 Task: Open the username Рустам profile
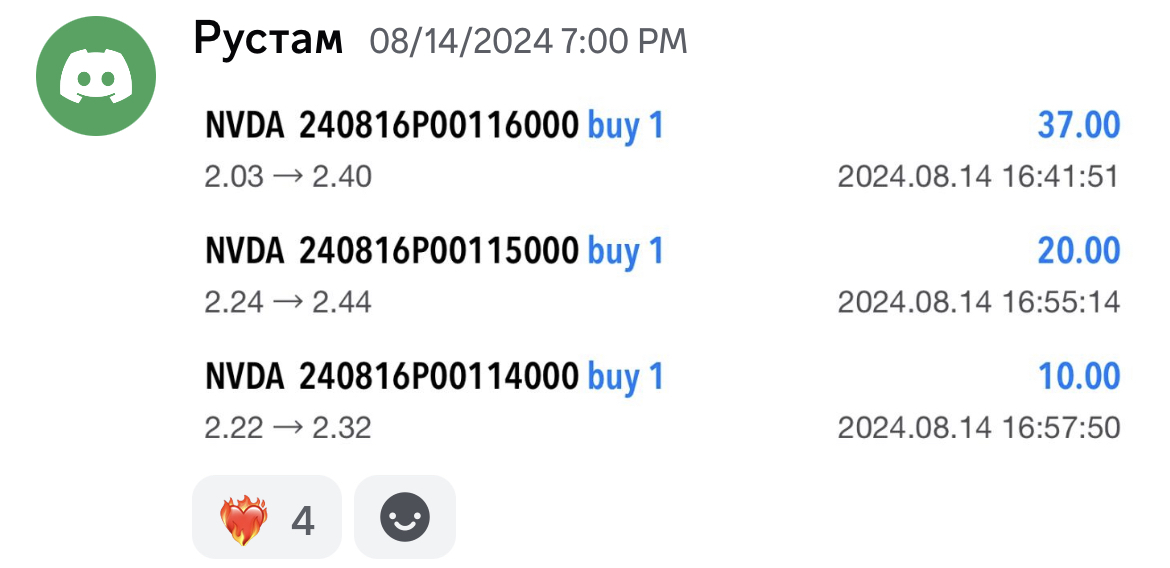click(x=268, y=40)
